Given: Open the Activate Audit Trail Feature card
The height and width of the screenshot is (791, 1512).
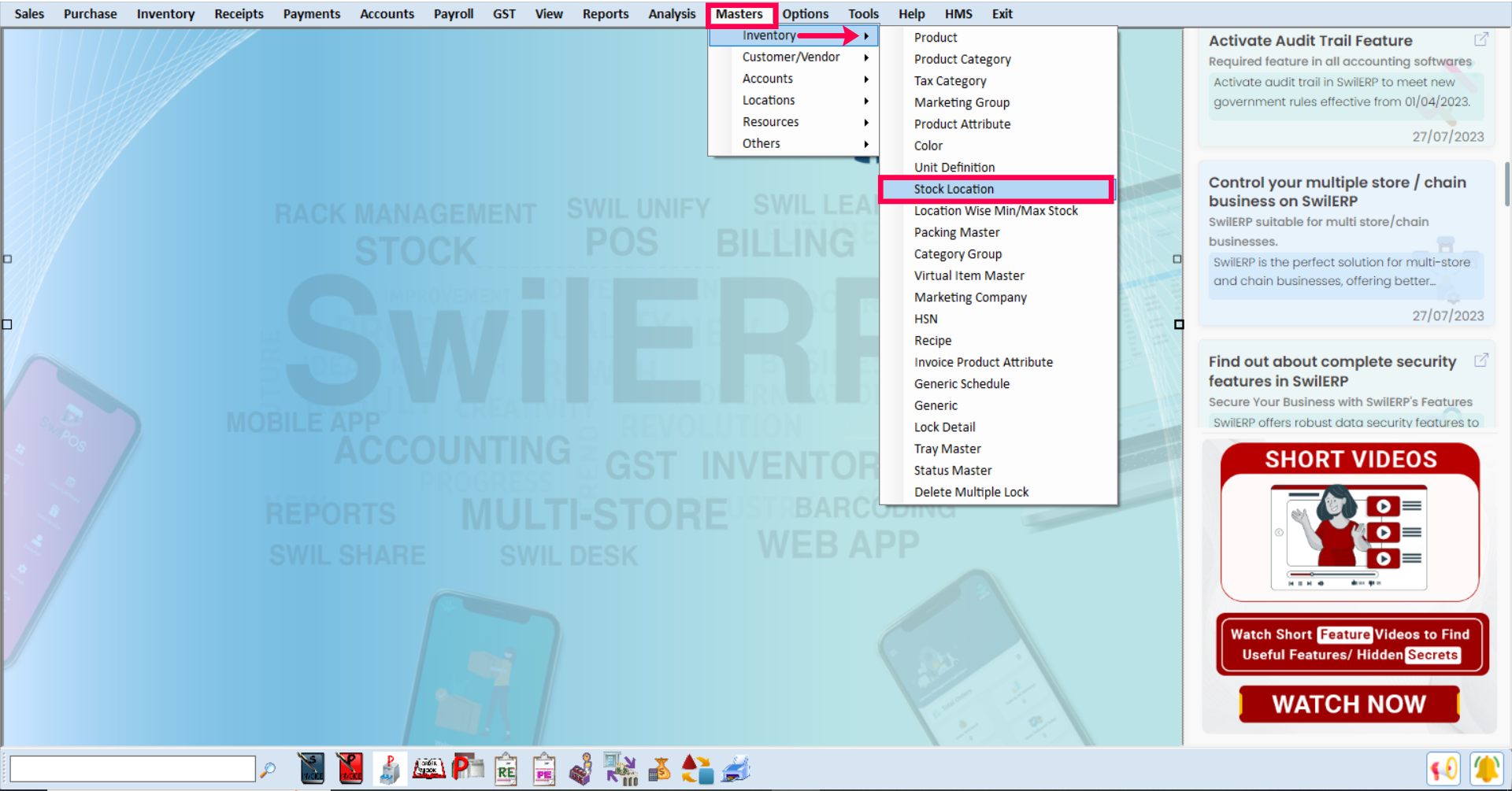Looking at the screenshot, I should coord(1347,88).
